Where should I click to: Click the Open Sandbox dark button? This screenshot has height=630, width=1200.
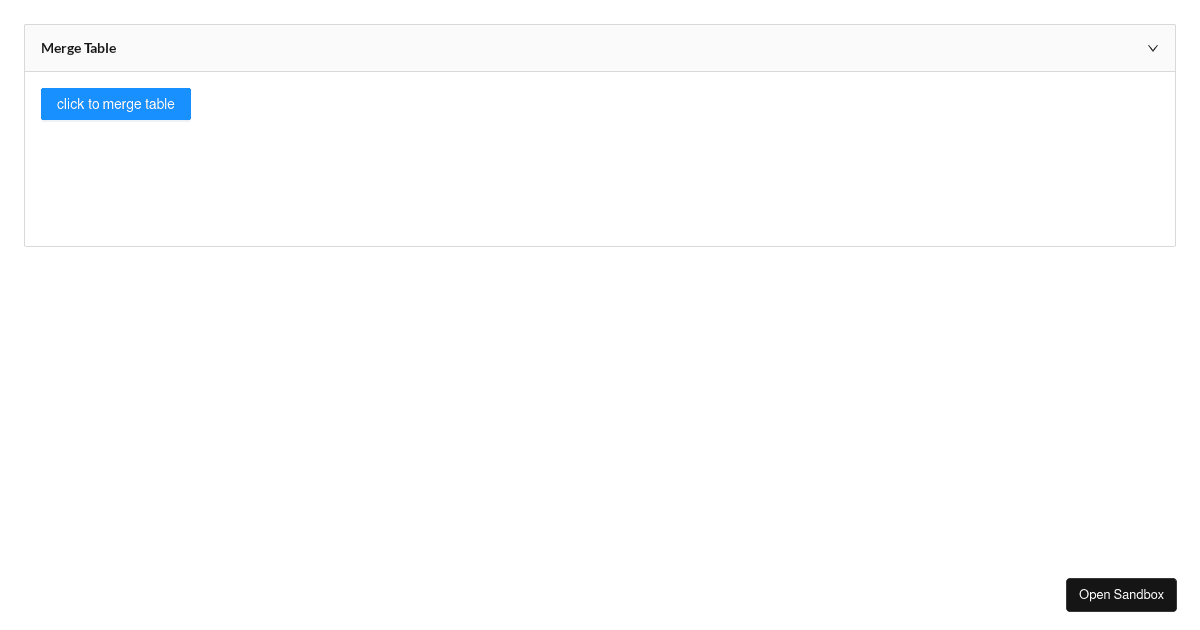[1121, 595]
